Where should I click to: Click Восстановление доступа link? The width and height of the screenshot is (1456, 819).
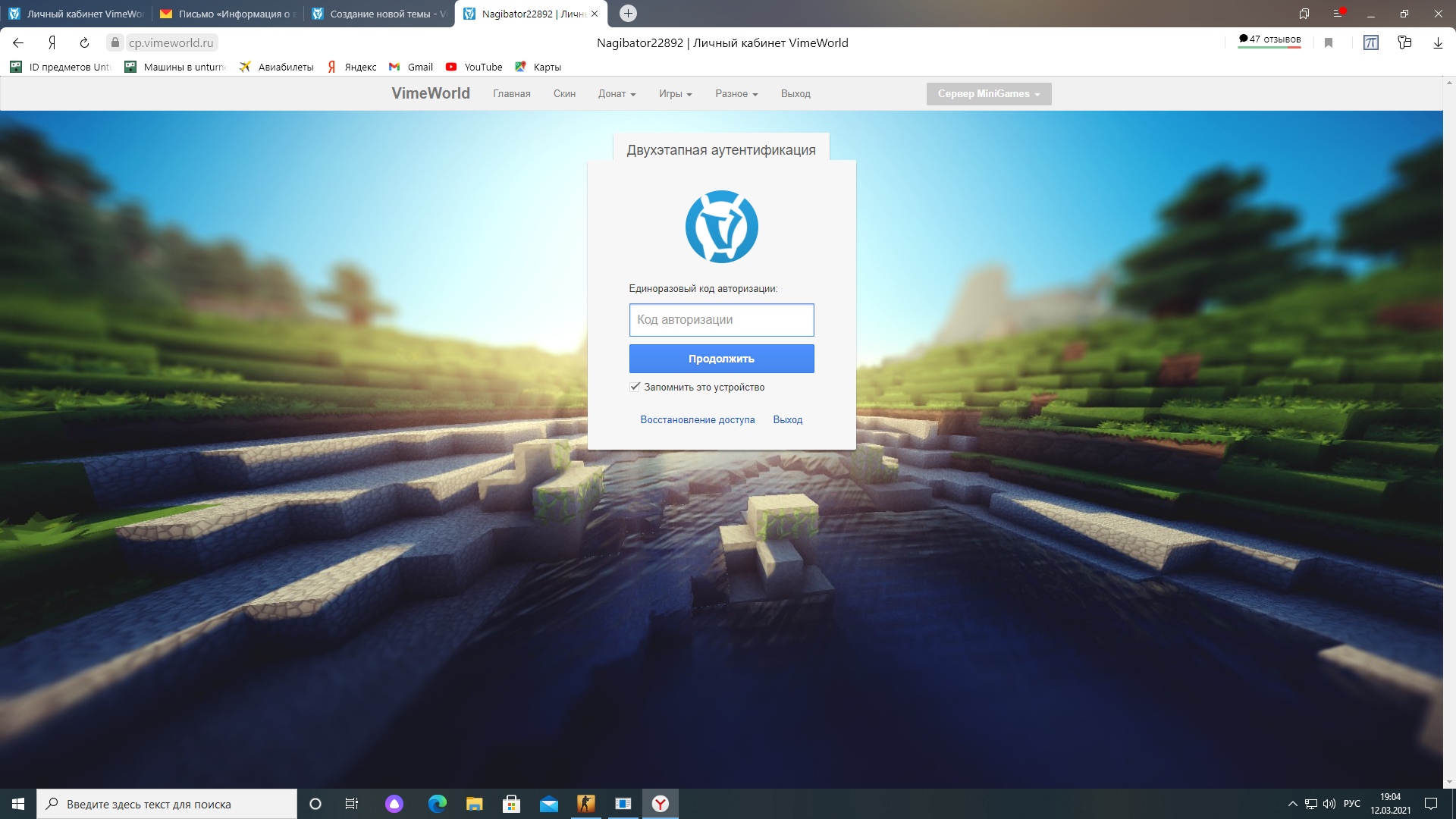pyautogui.click(x=698, y=419)
